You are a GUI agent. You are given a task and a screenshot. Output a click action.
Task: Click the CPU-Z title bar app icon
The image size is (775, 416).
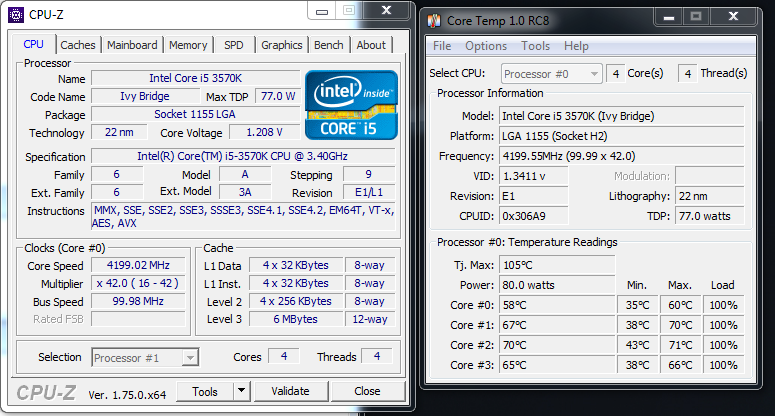click(16, 15)
